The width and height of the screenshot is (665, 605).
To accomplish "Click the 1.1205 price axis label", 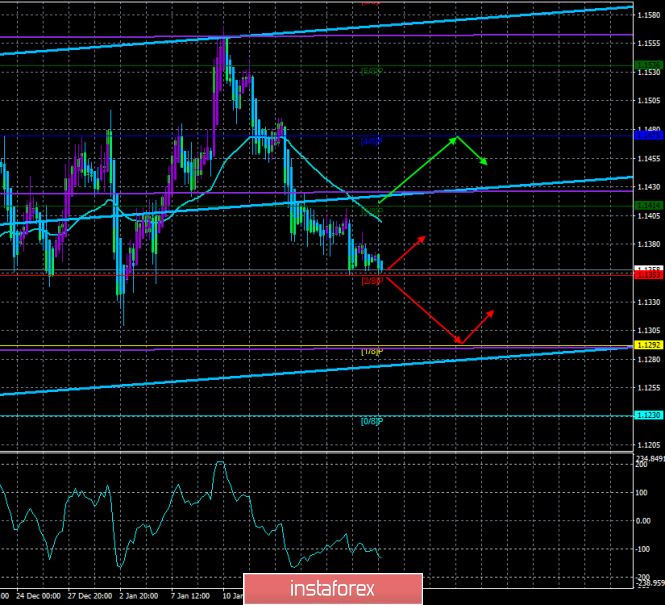I will click(649, 445).
